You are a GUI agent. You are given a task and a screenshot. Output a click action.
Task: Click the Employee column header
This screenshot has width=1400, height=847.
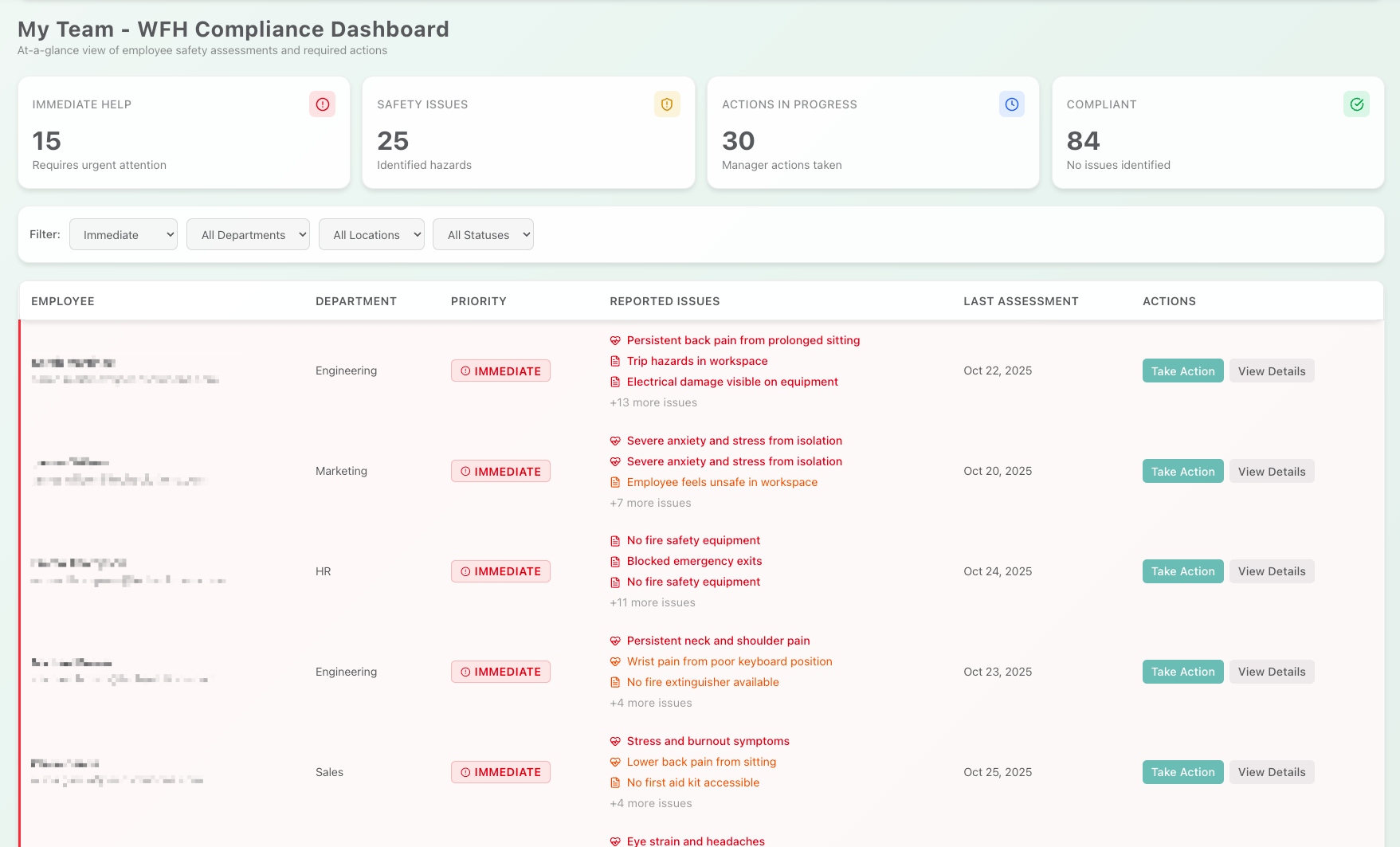[63, 301]
